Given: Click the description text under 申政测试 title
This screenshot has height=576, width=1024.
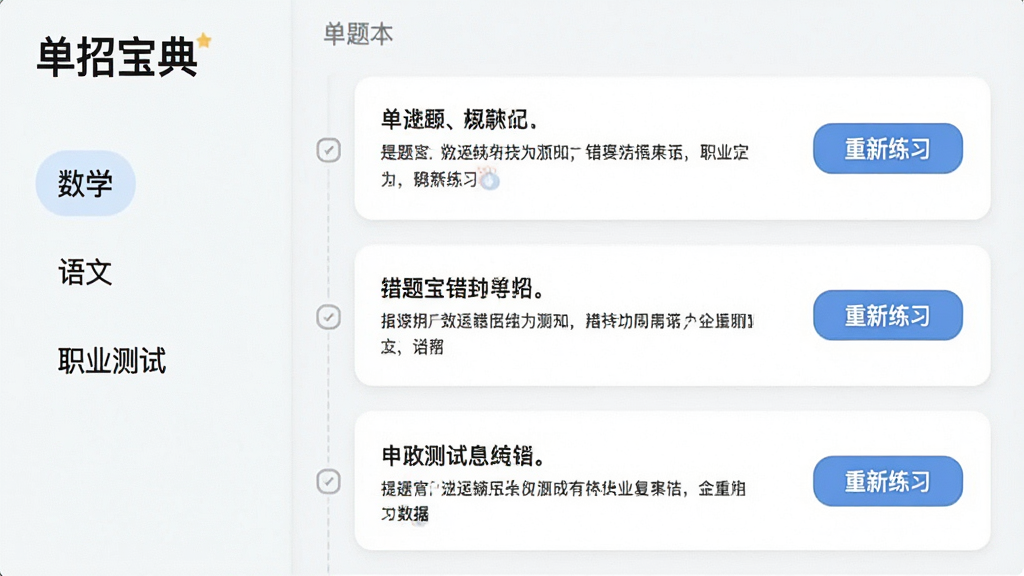Looking at the screenshot, I should pos(564,501).
